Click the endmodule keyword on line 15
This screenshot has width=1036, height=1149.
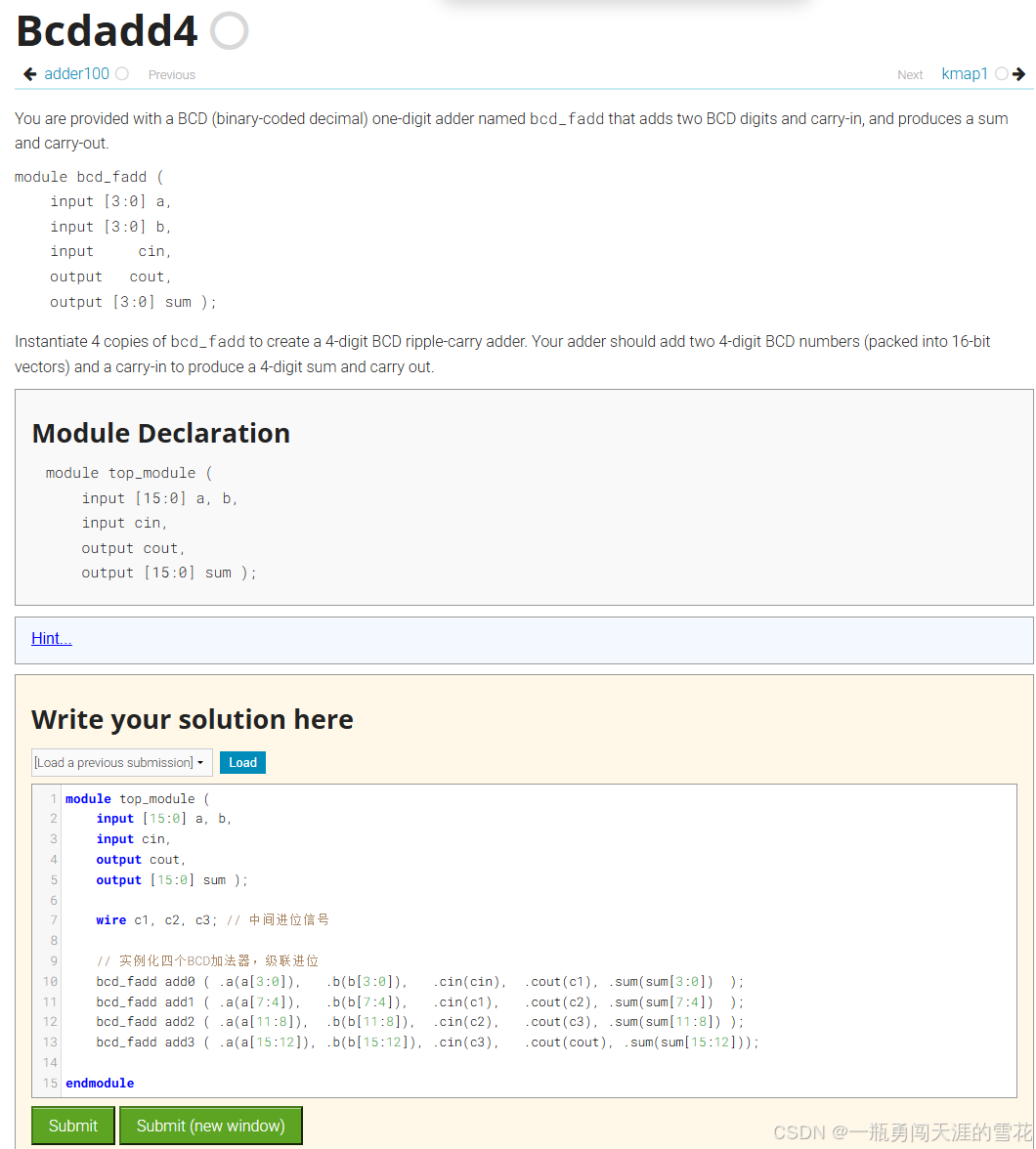[x=100, y=1083]
